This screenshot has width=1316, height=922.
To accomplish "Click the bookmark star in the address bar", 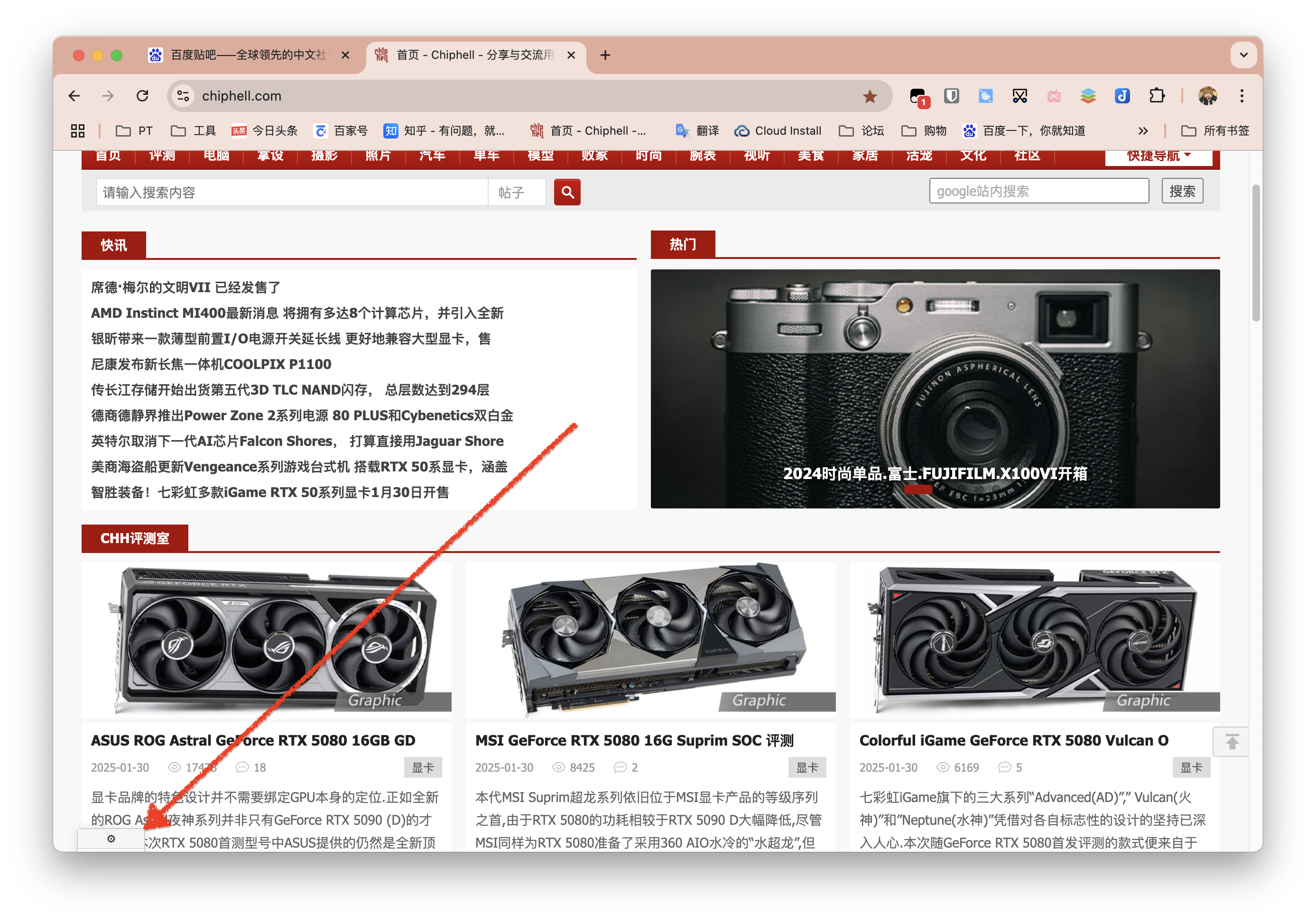I will pyautogui.click(x=870, y=96).
